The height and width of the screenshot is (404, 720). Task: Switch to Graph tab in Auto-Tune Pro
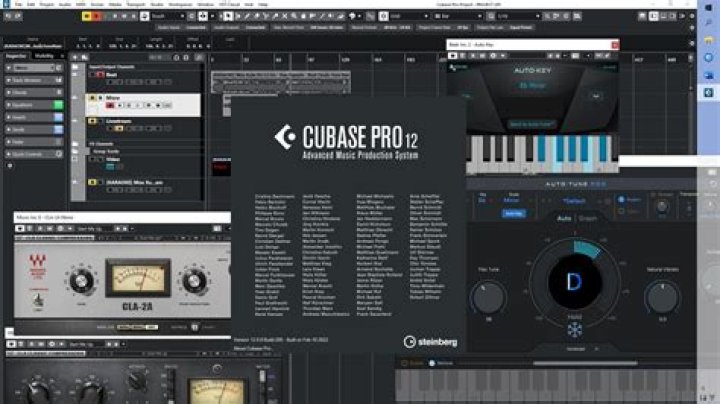tap(587, 219)
